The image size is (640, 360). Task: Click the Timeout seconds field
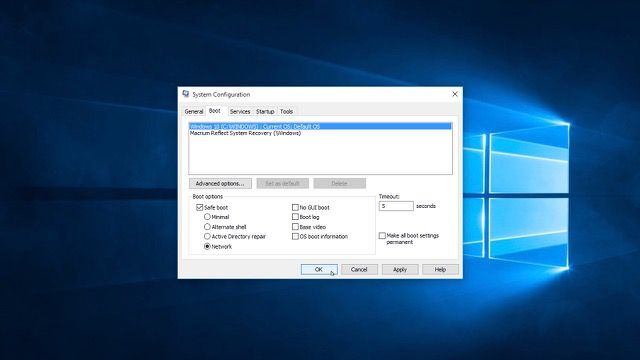(396, 206)
